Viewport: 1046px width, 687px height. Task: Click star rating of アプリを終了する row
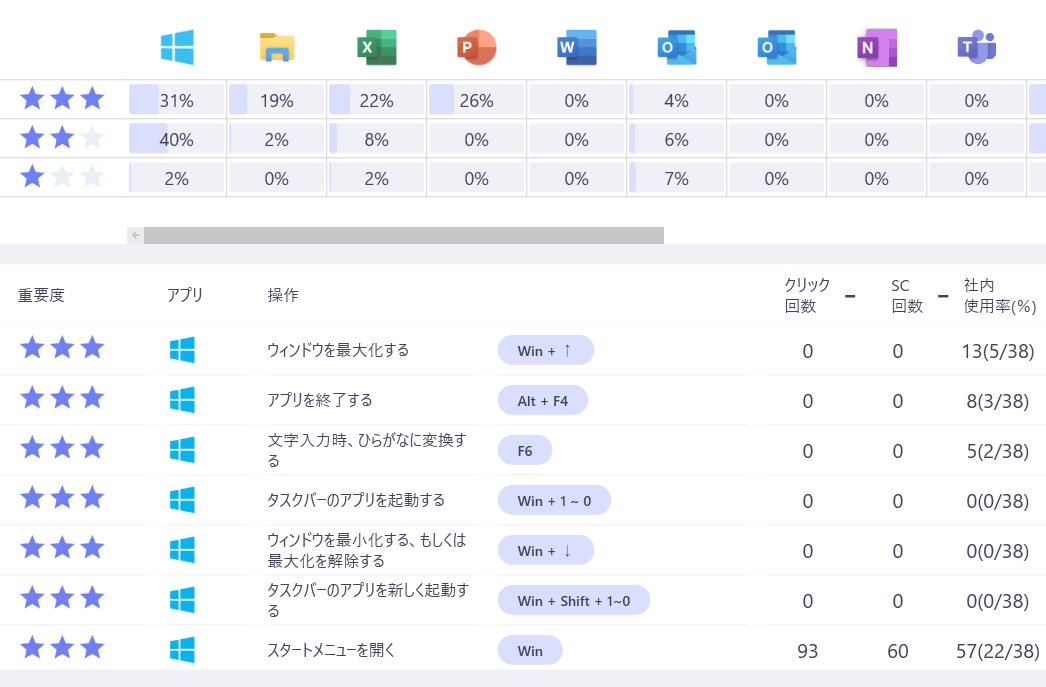62,398
